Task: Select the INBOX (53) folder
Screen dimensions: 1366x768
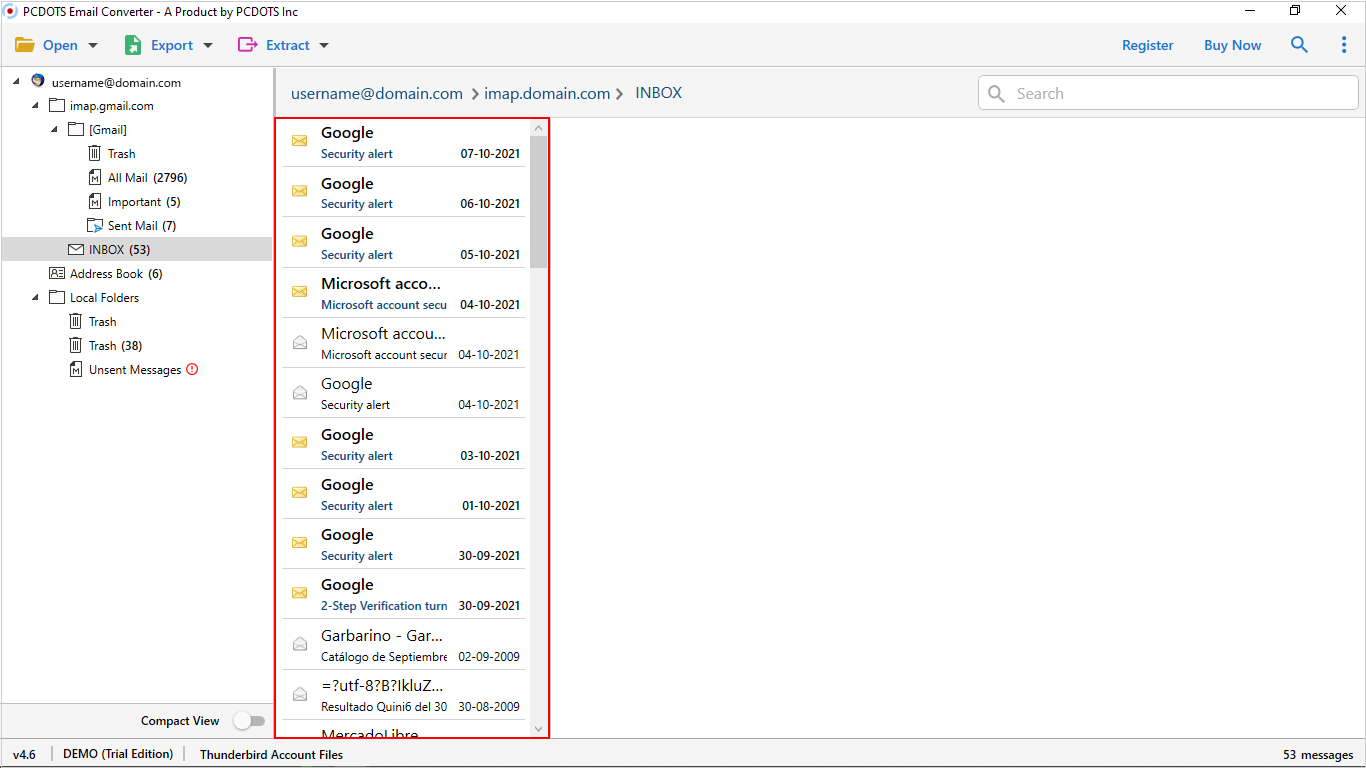Action: coord(119,249)
